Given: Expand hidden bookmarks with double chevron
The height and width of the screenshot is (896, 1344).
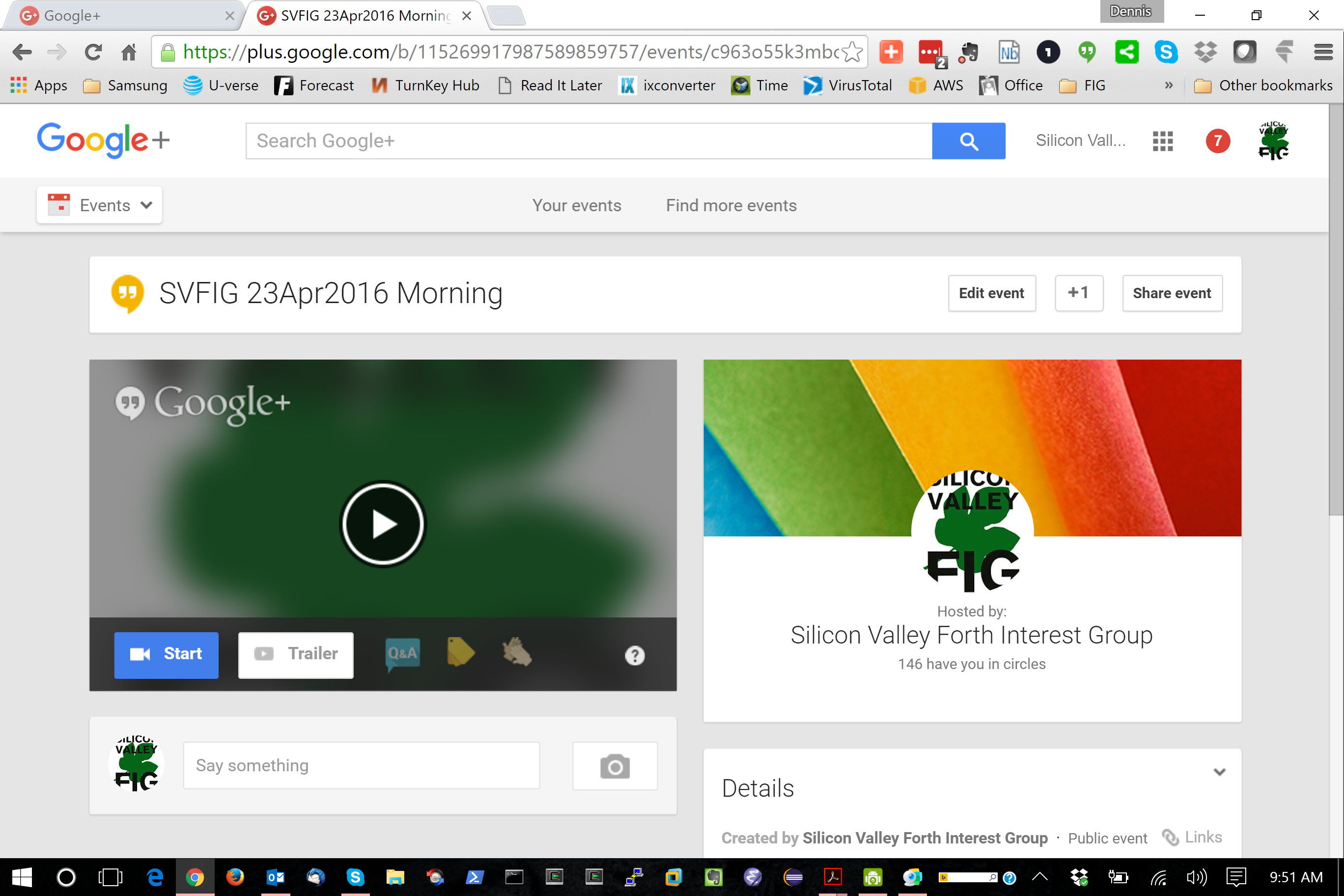Looking at the screenshot, I should point(1169,85).
